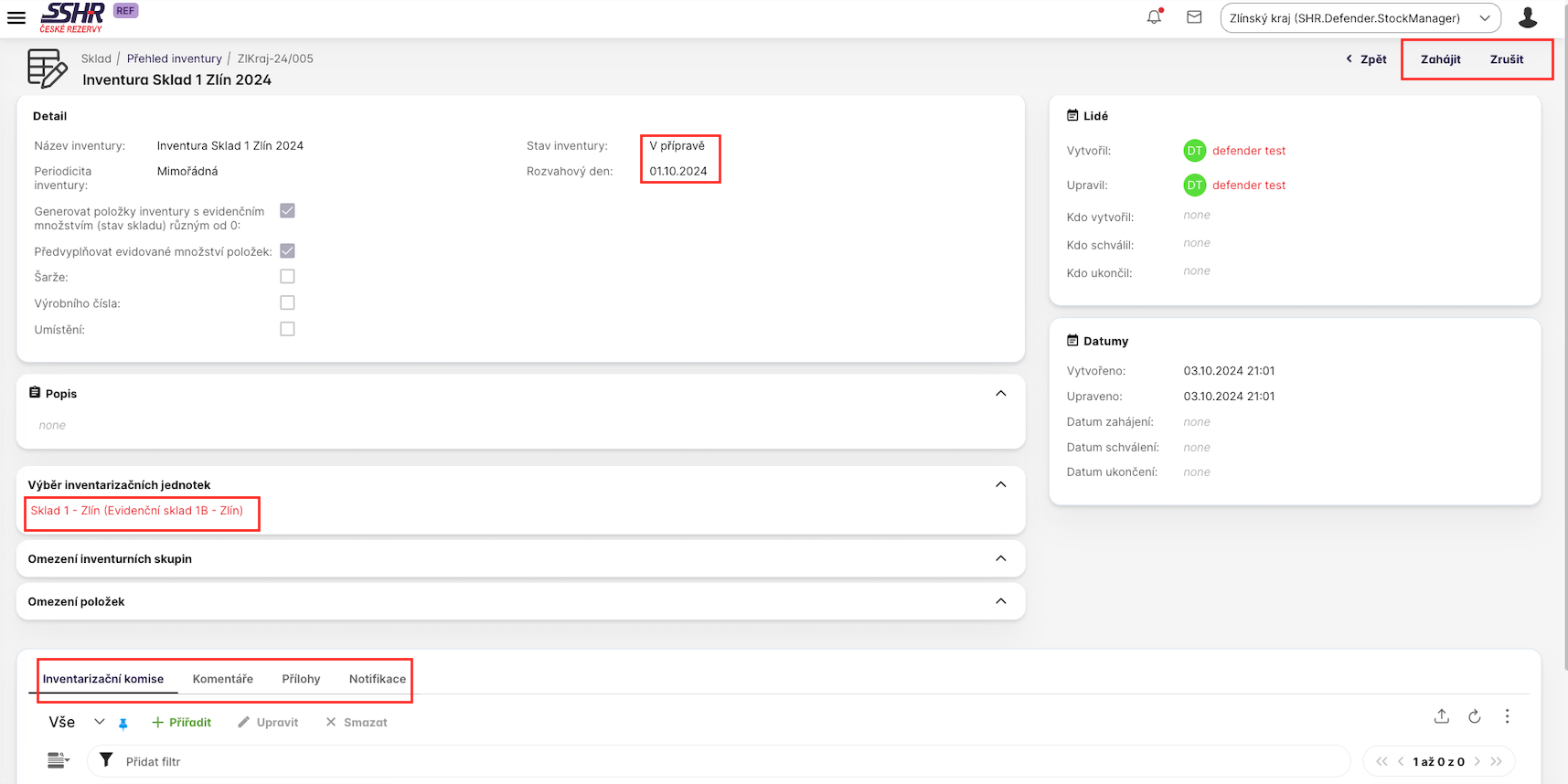This screenshot has width=1568, height=784.
Task: Open the hamburger navigation menu
Action: pyautogui.click(x=16, y=17)
